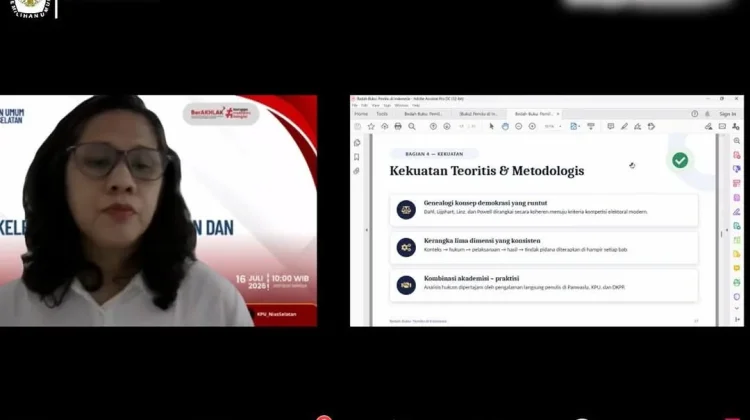Select the speaker's video tile
This screenshot has width=750, height=420.
click(x=158, y=210)
